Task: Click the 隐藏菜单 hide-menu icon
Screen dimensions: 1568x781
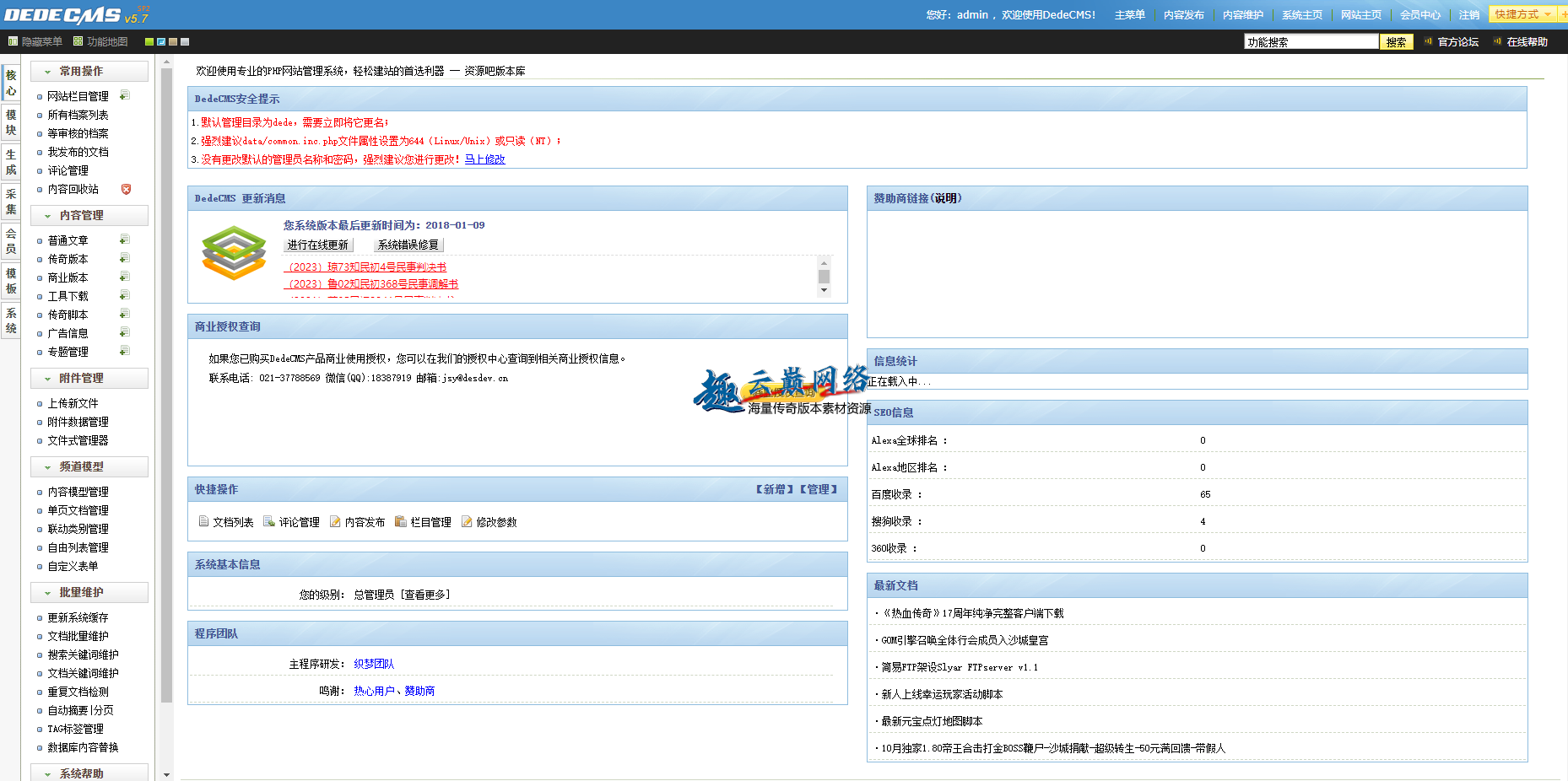Action: [13, 40]
